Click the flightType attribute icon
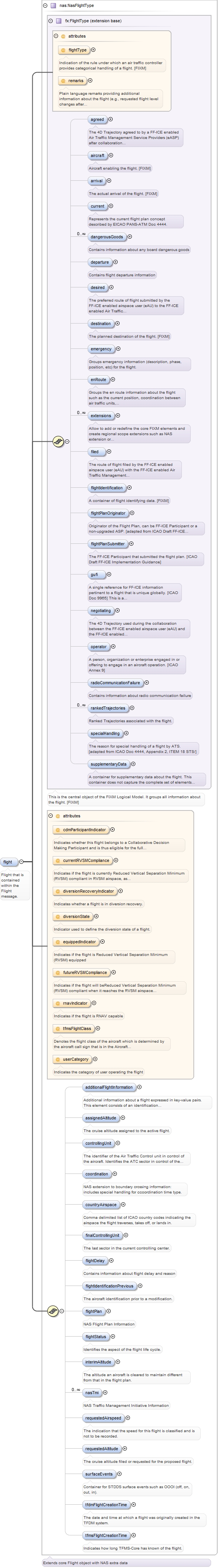 tap(63, 50)
